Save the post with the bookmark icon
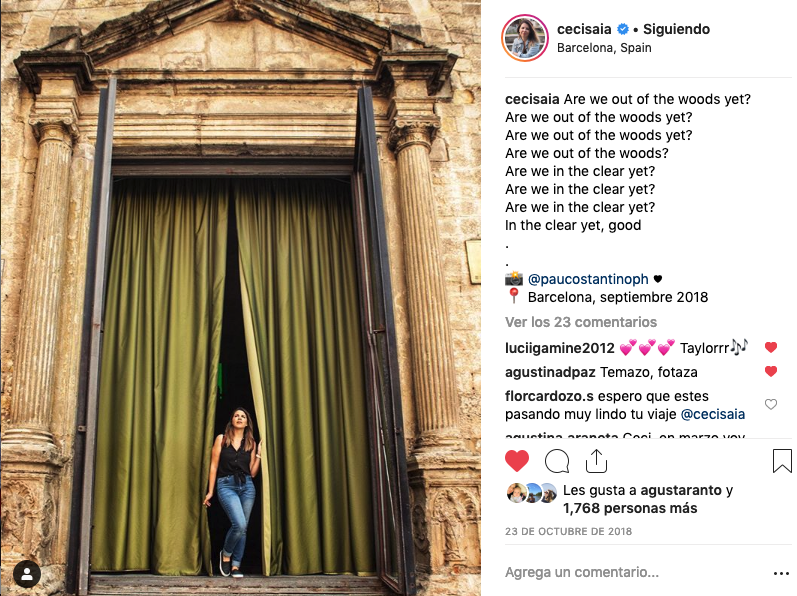The width and height of the screenshot is (797, 596). (782, 461)
